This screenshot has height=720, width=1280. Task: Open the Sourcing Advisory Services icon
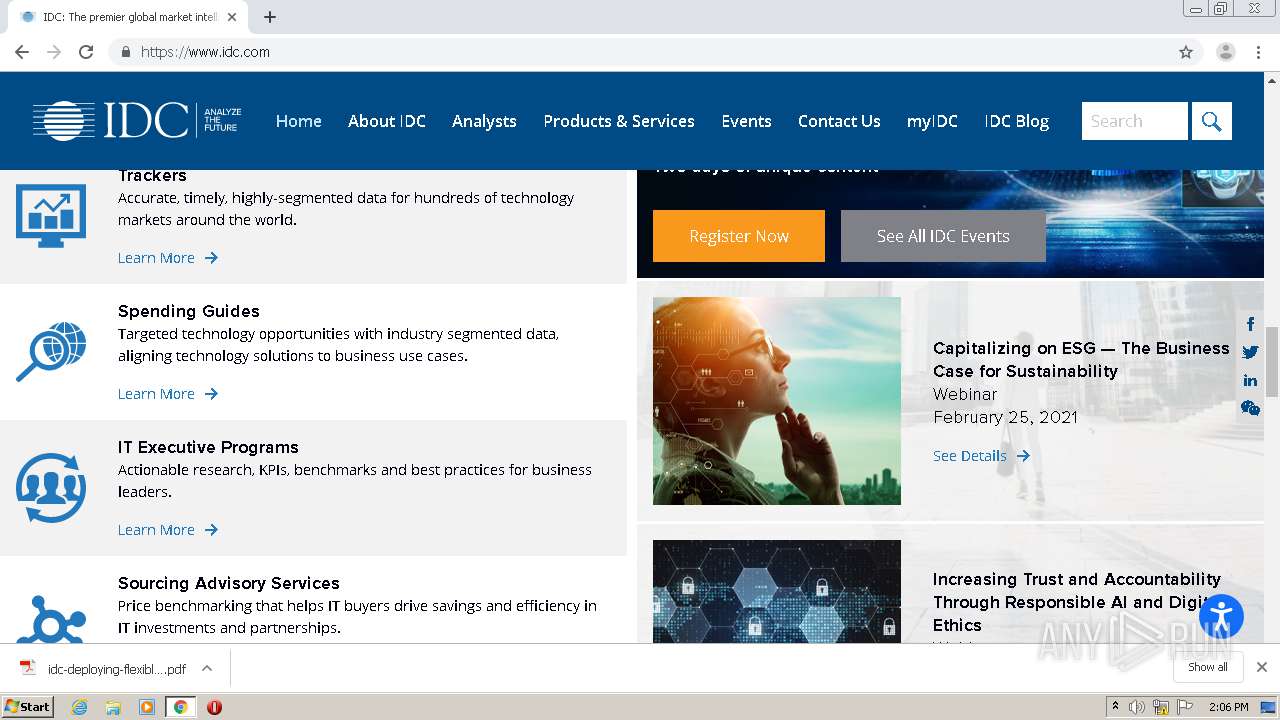pyautogui.click(x=51, y=619)
